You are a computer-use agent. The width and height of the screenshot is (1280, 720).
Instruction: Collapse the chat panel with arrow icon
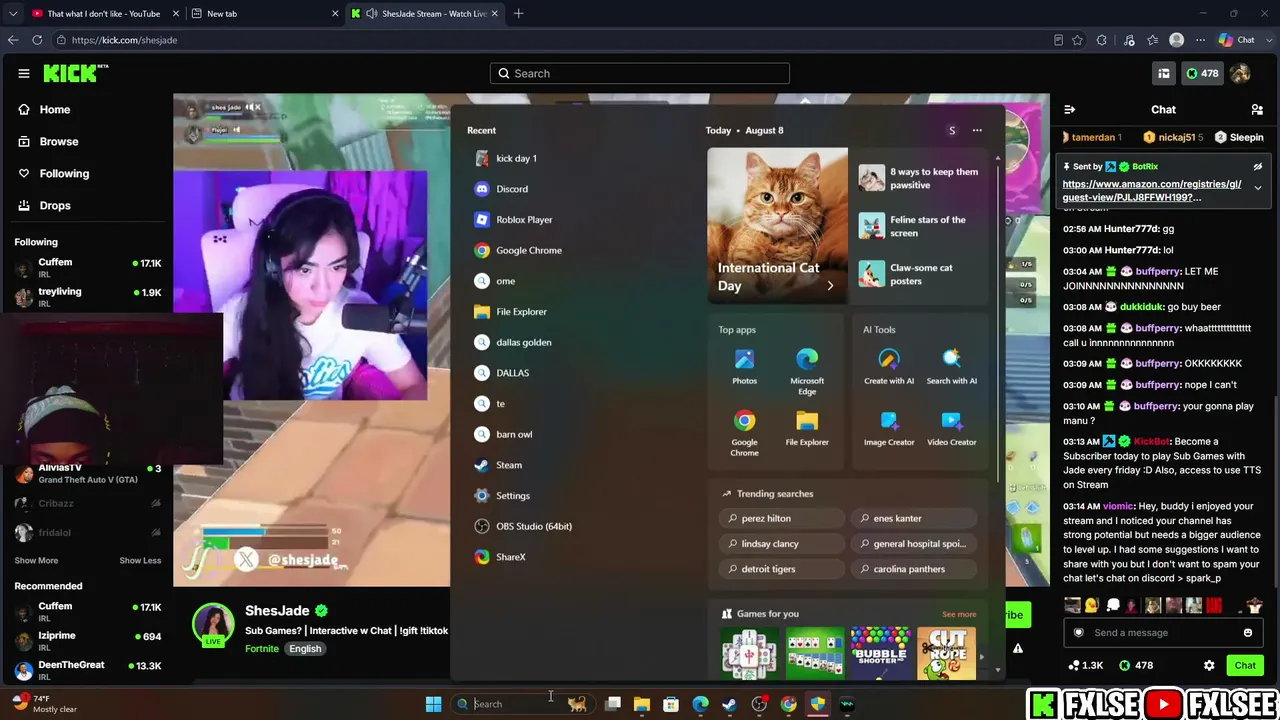(x=1069, y=109)
